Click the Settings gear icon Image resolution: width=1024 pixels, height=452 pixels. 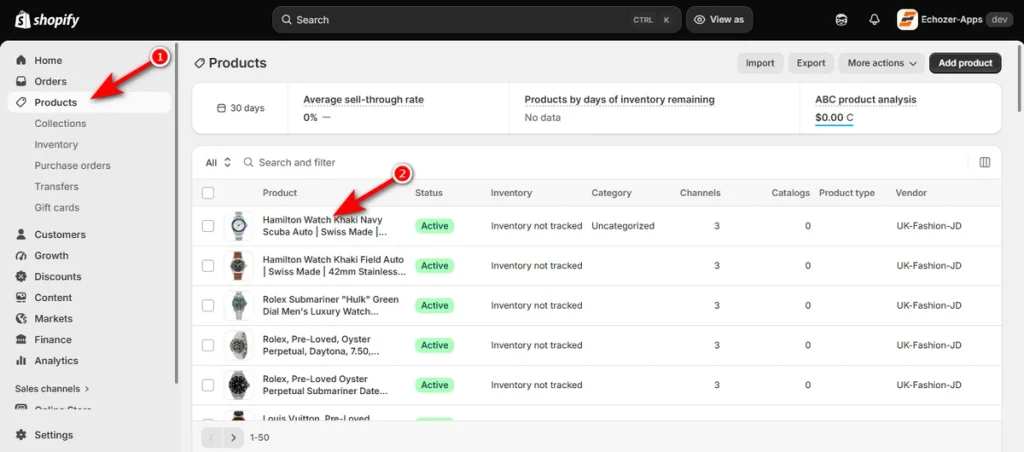22,435
